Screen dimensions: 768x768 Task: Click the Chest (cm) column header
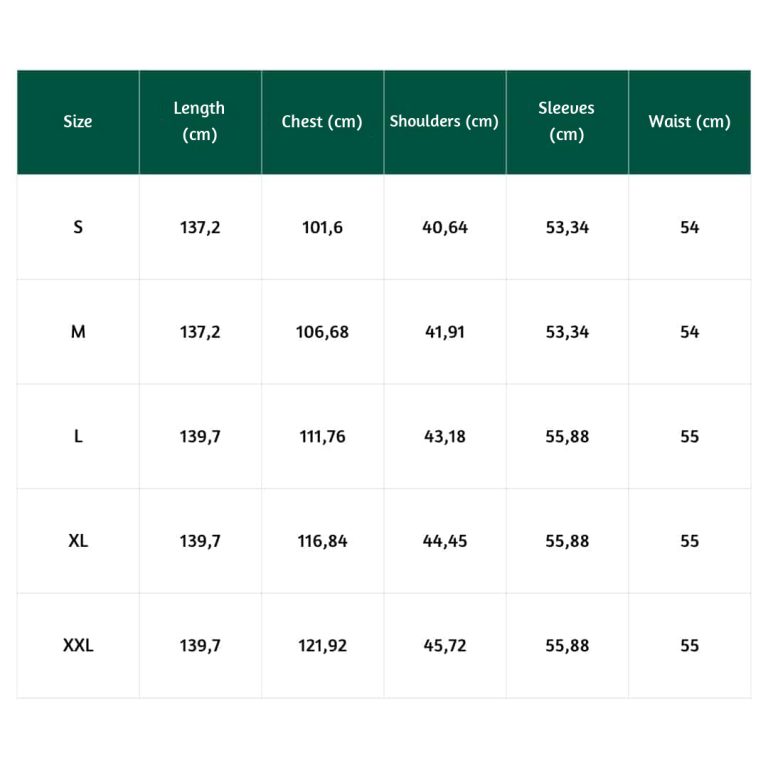click(x=322, y=121)
